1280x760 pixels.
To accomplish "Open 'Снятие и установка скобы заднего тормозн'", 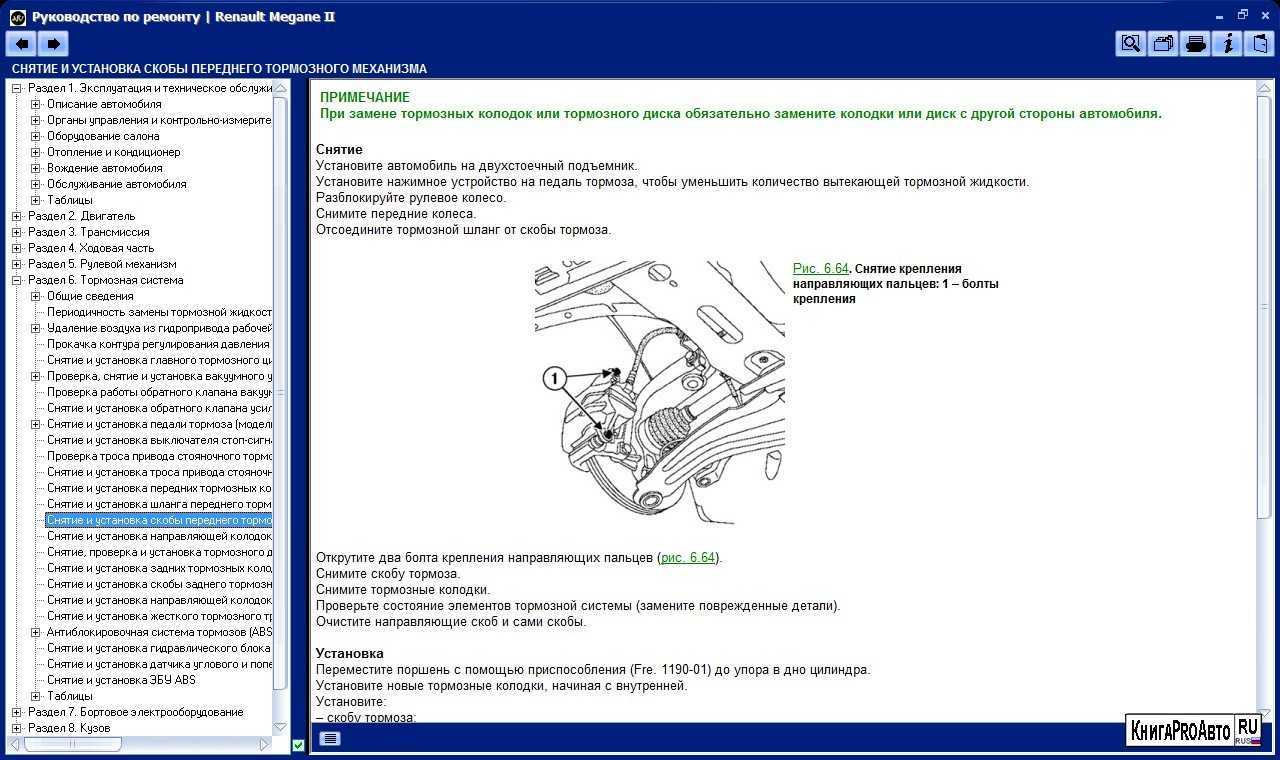I will [159, 584].
